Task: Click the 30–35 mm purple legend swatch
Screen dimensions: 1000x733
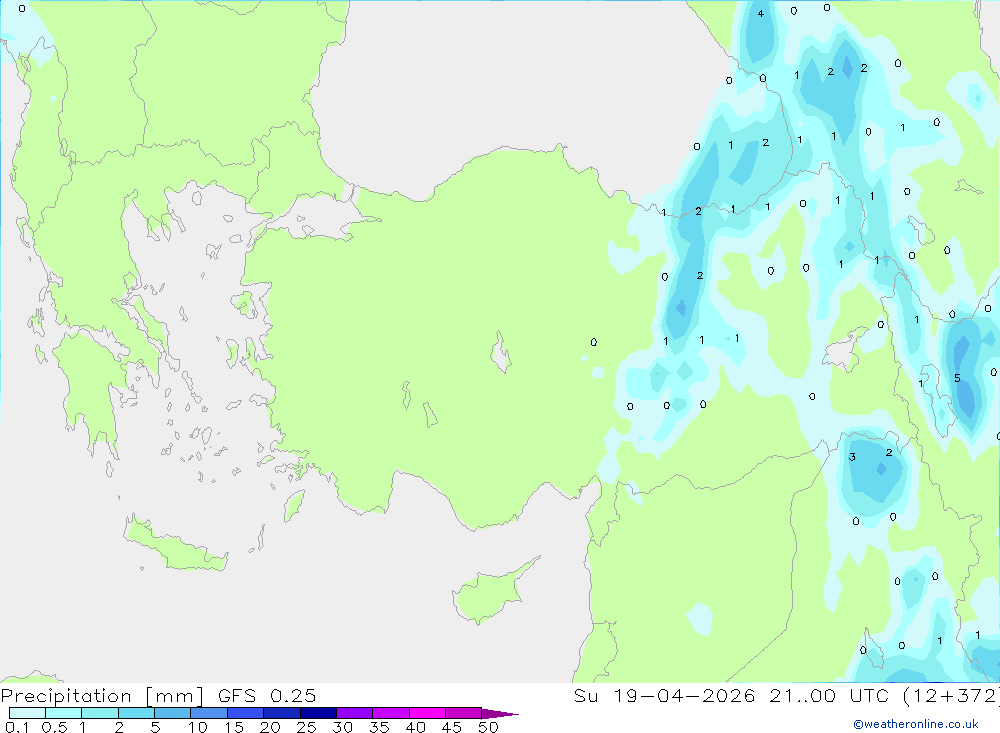Action: tap(355, 713)
